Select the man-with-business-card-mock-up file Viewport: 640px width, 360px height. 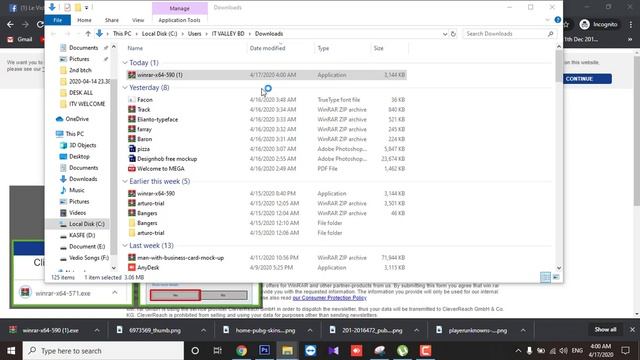pos(180,258)
